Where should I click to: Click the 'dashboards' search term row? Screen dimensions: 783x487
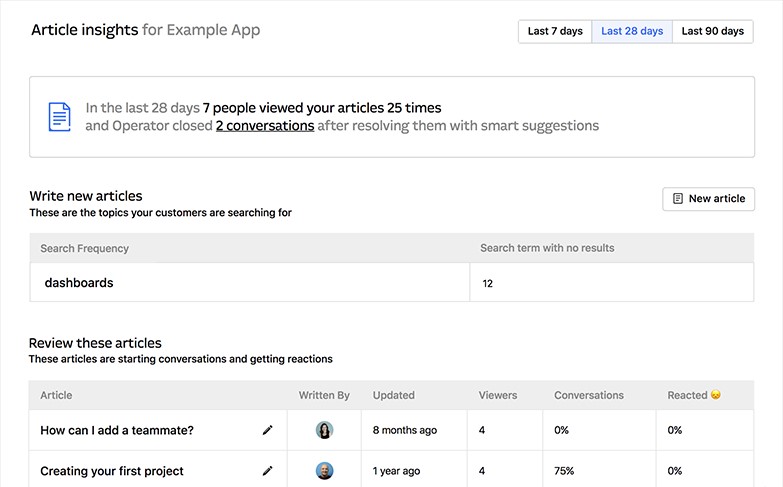click(79, 283)
